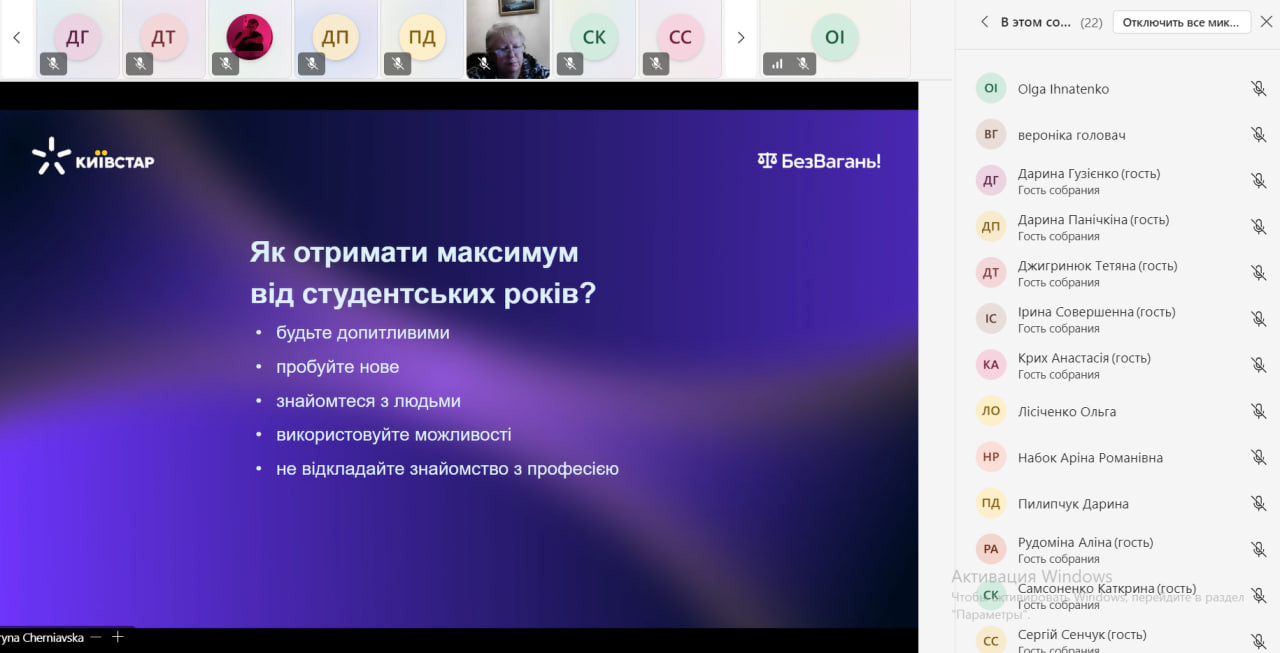Toggle mic icon for Лісіченко Ольга
1280x653 pixels.
click(1258, 411)
